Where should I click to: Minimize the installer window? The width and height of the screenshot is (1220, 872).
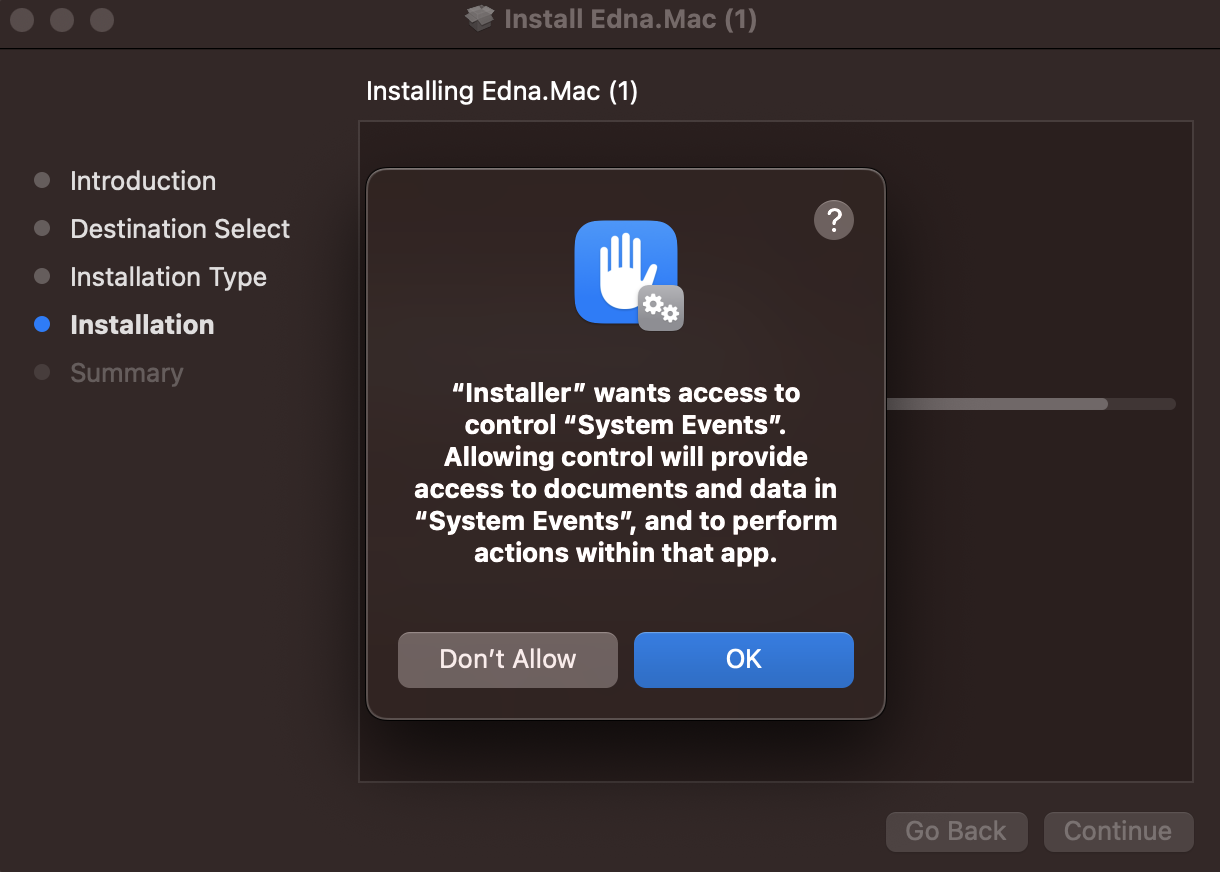point(62,19)
